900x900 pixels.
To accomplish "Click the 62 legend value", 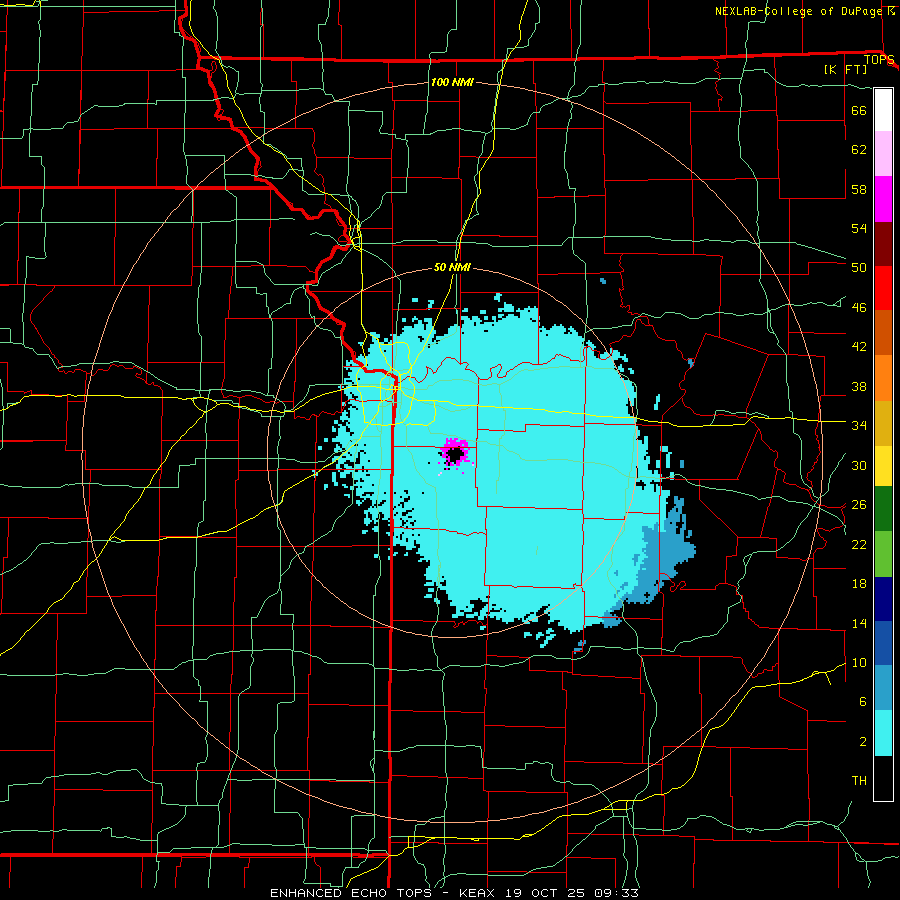I will pyautogui.click(x=859, y=150).
